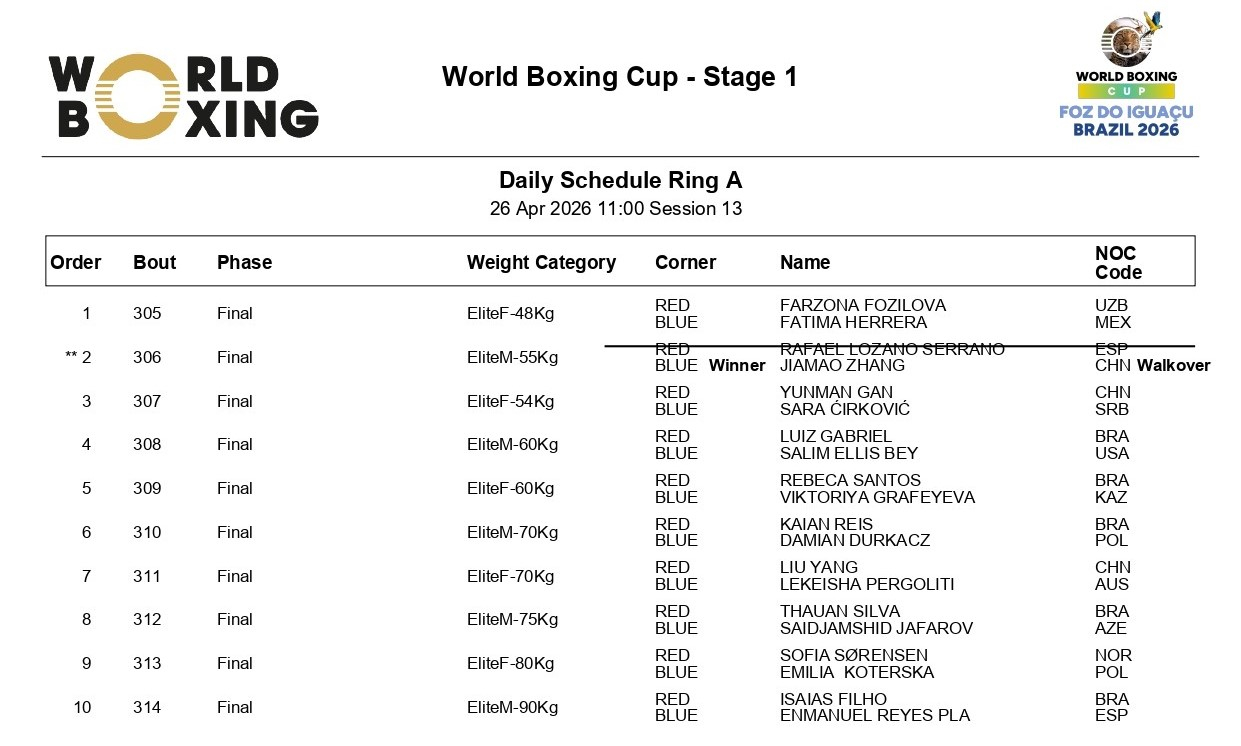This screenshot has width=1241, height=746.
Task: Select bout number 305
Action: [147, 314]
